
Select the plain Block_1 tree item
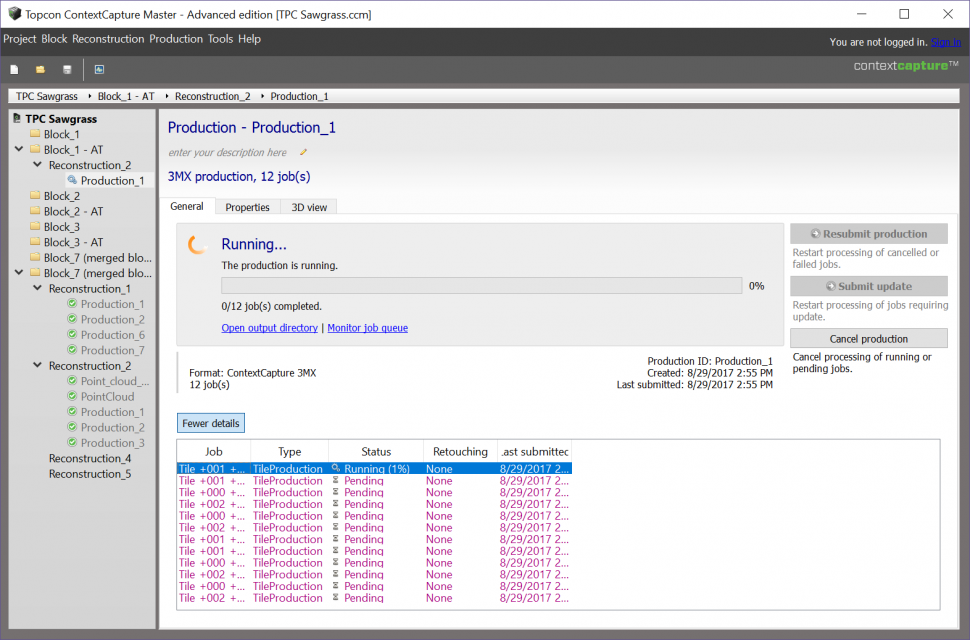(x=61, y=134)
